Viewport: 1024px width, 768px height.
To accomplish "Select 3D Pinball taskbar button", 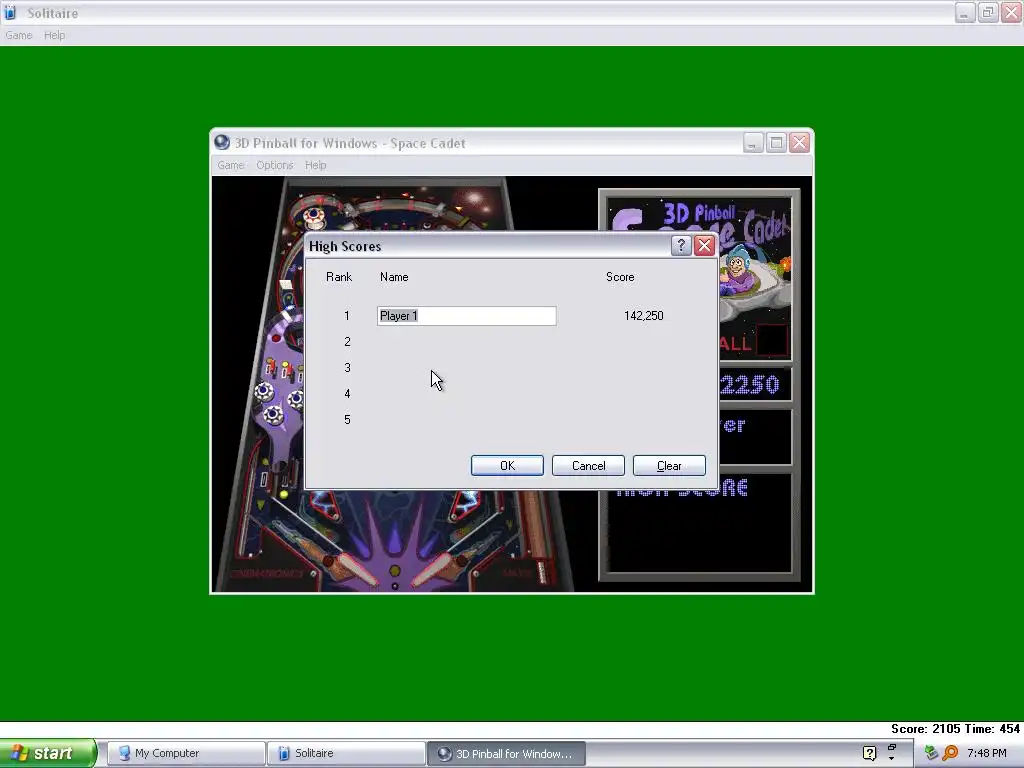I will [x=506, y=753].
